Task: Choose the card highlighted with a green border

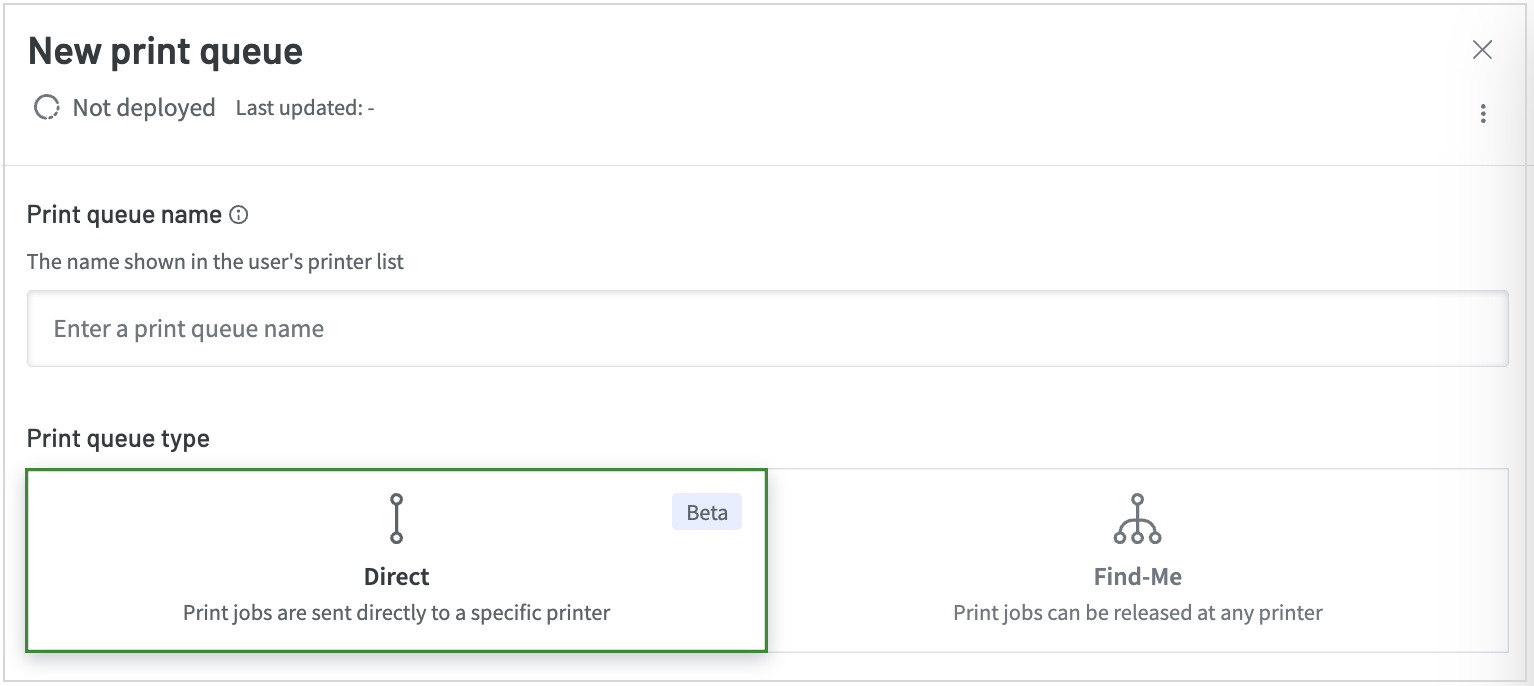Action: point(396,560)
